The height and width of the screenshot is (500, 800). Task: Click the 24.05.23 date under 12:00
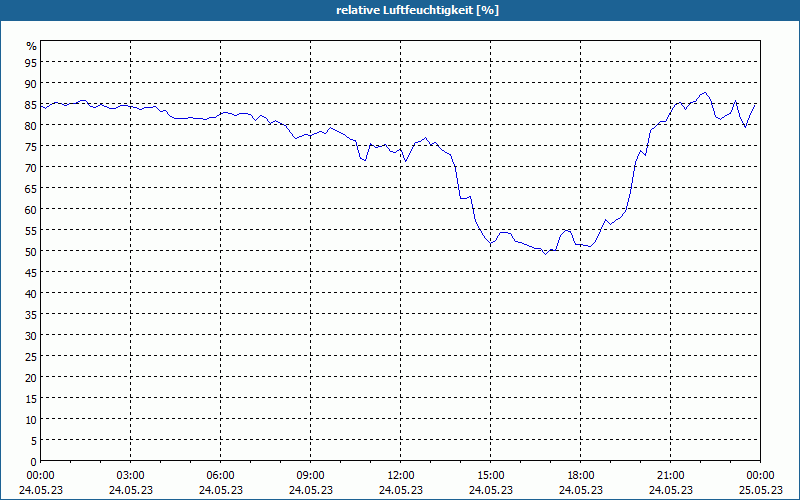pyautogui.click(x=401, y=490)
